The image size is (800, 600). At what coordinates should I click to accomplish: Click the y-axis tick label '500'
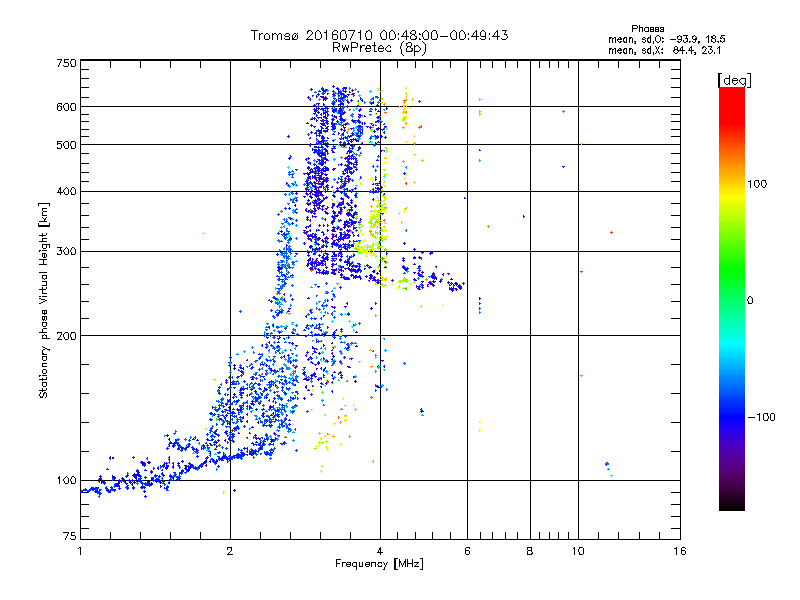66,145
